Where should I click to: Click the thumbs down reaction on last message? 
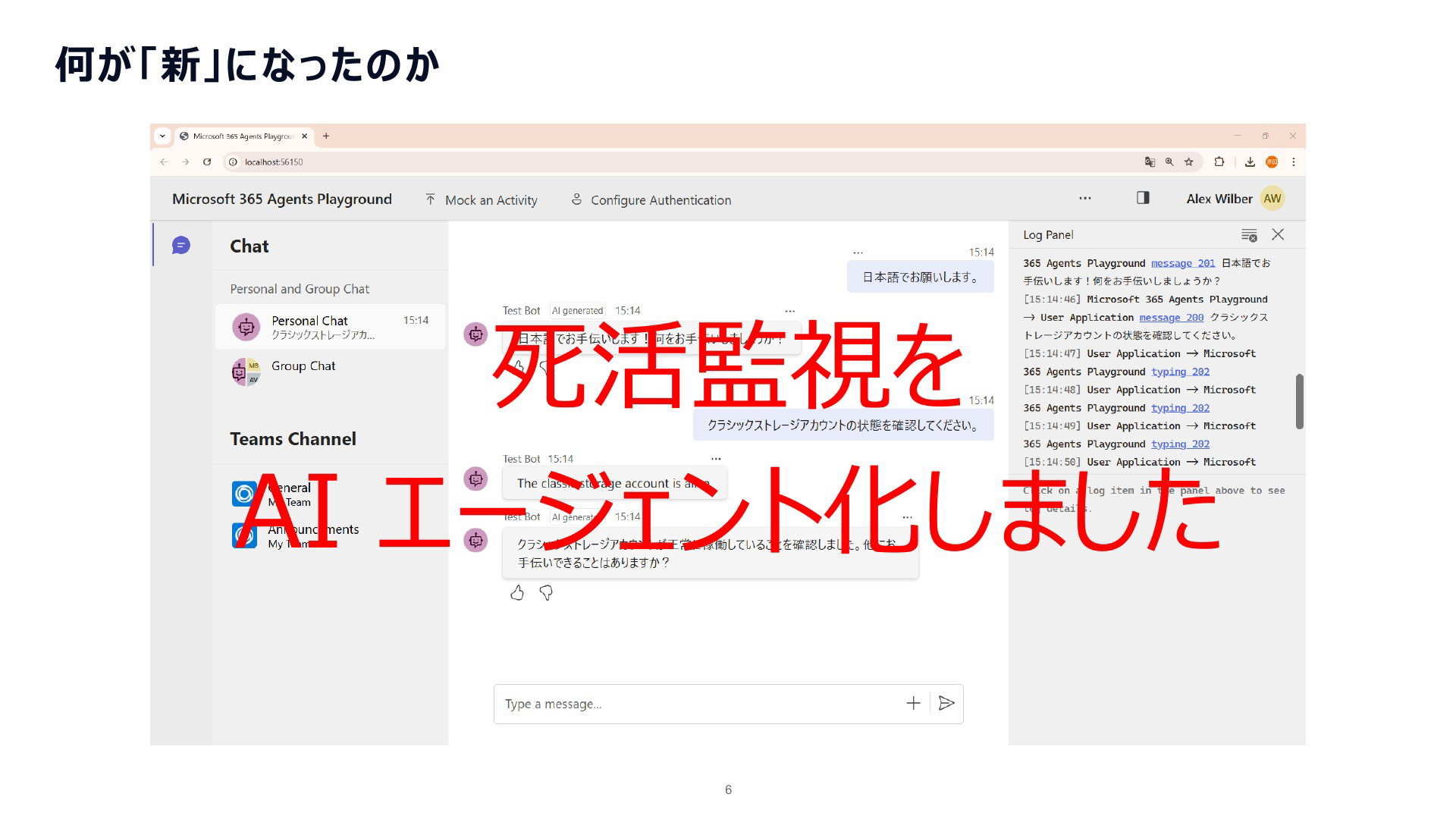pyautogui.click(x=546, y=593)
